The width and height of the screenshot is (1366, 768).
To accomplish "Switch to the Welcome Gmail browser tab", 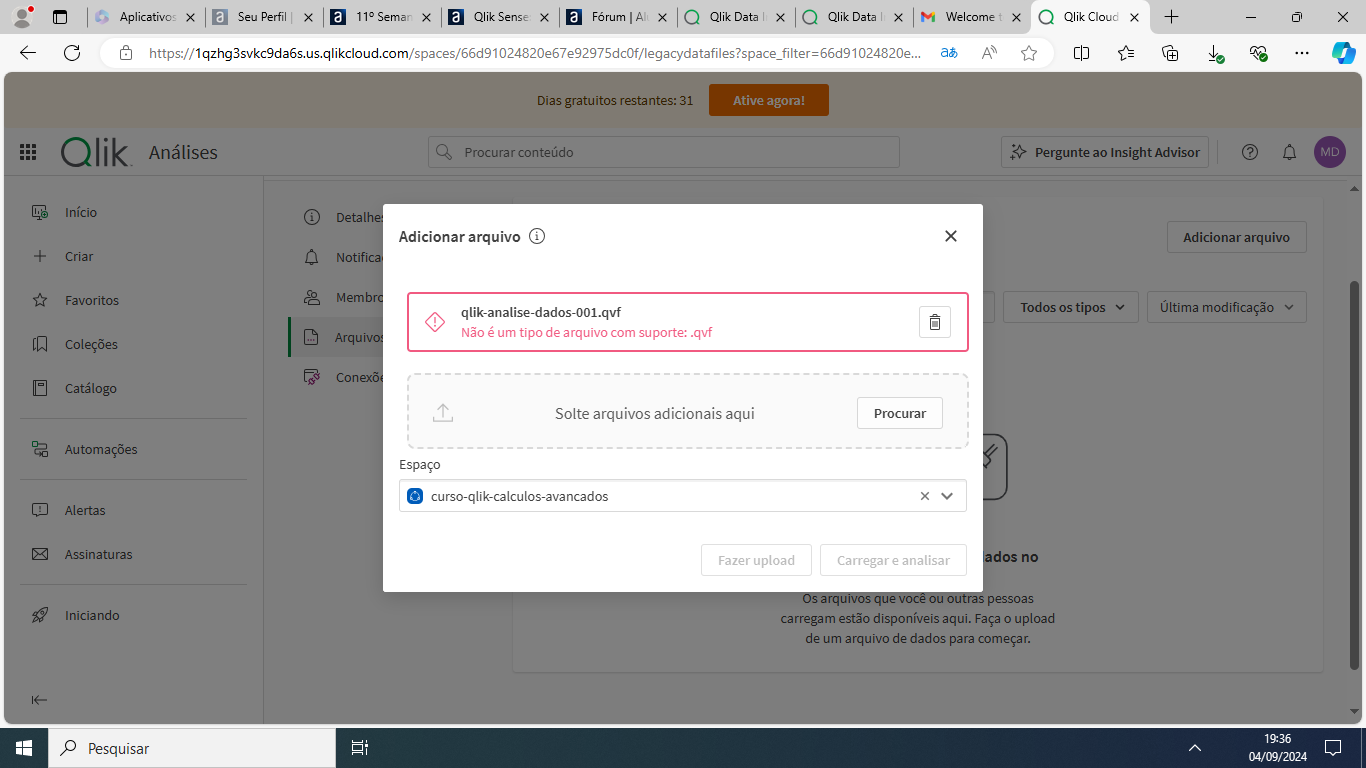I will click(x=970, y=17).
